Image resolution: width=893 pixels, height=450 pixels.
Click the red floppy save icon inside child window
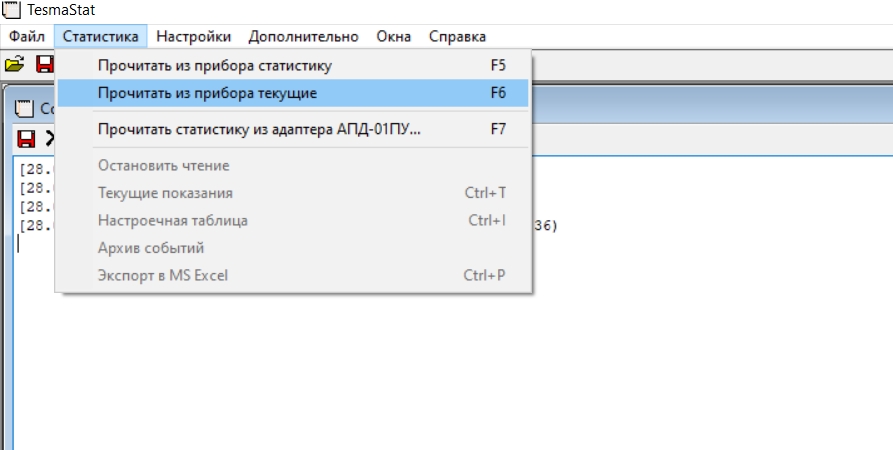[x=26, y=138]
